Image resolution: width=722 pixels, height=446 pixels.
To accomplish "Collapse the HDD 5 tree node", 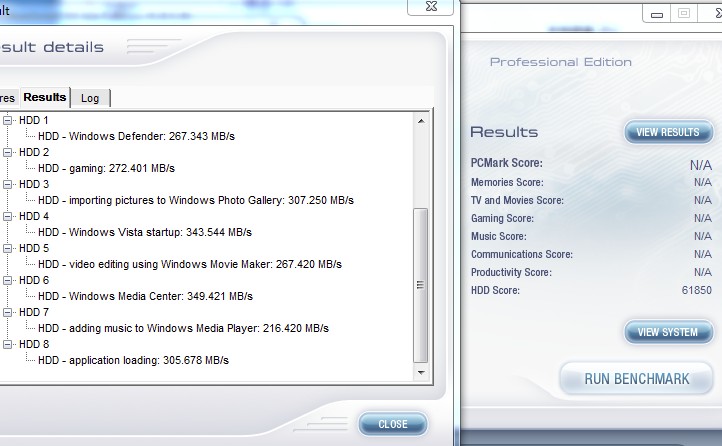I will pos(7,248).
